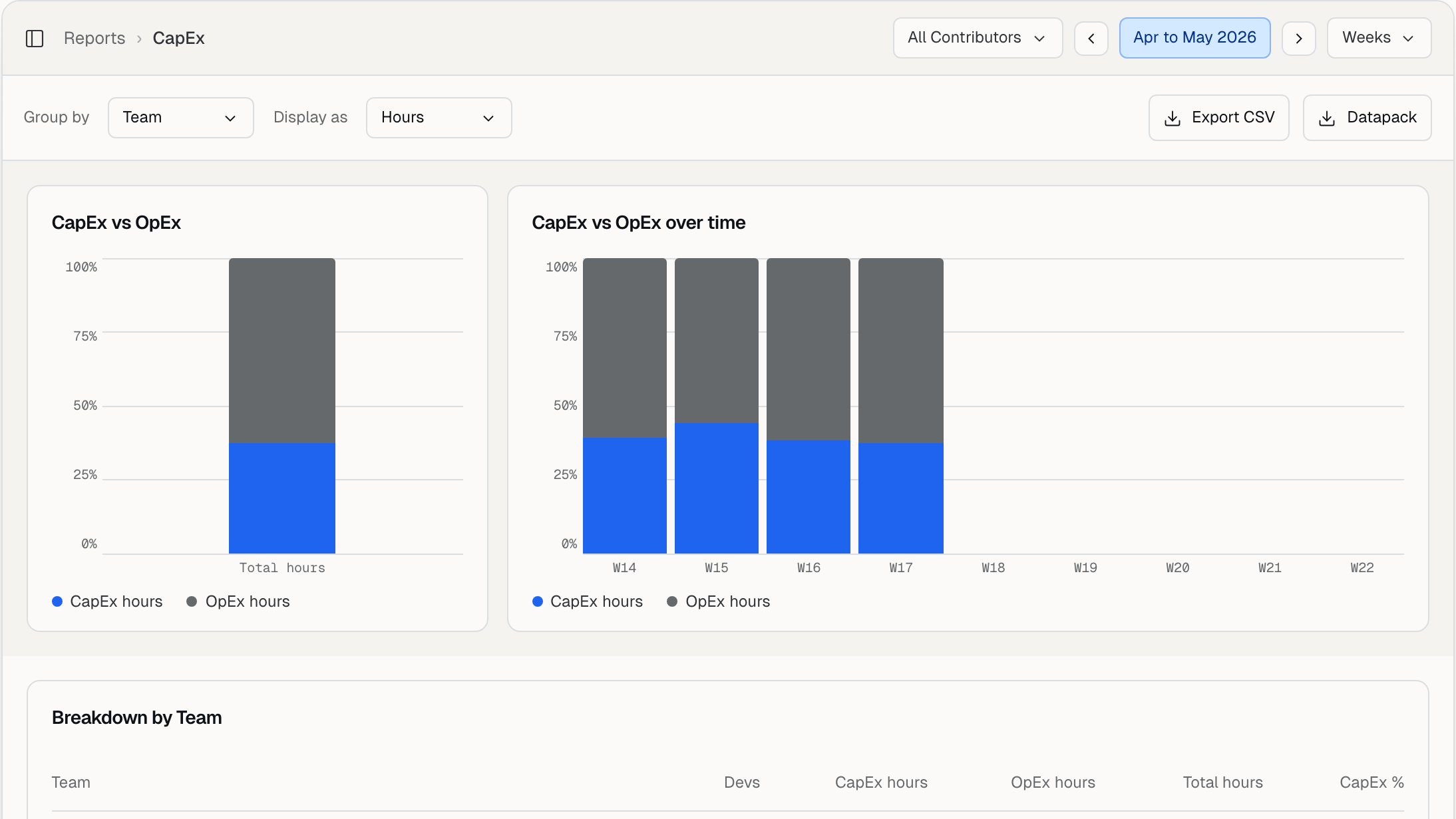The width and height of the screenshot is (1456, 819).
Task: Sort by the OpEx hours column header
Action: click(x=1053, y=782)
